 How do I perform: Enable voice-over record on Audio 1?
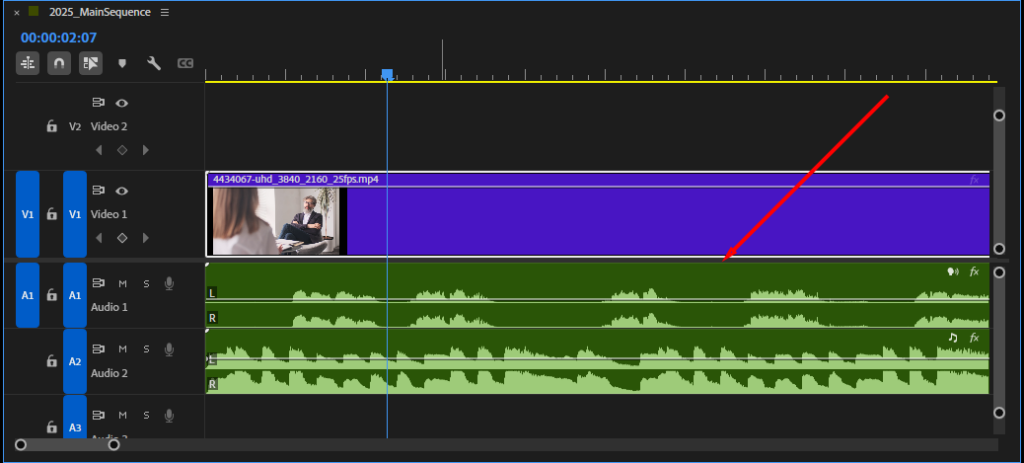169,283
